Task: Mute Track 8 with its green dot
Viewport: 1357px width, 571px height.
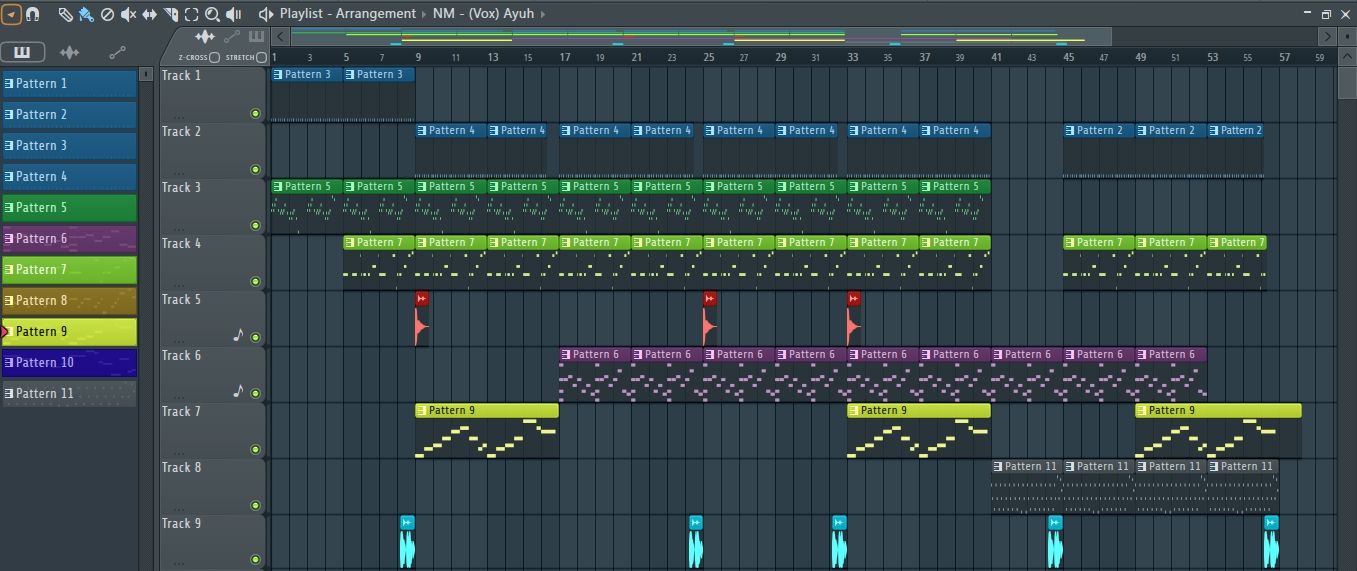Action: (255, 506)
